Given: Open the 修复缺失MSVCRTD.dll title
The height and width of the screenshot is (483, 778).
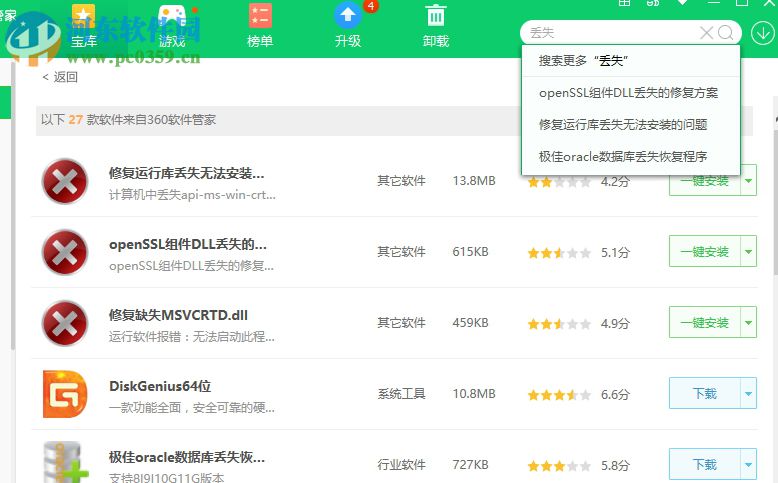Looking at the screenshot, I should (178, 315).
